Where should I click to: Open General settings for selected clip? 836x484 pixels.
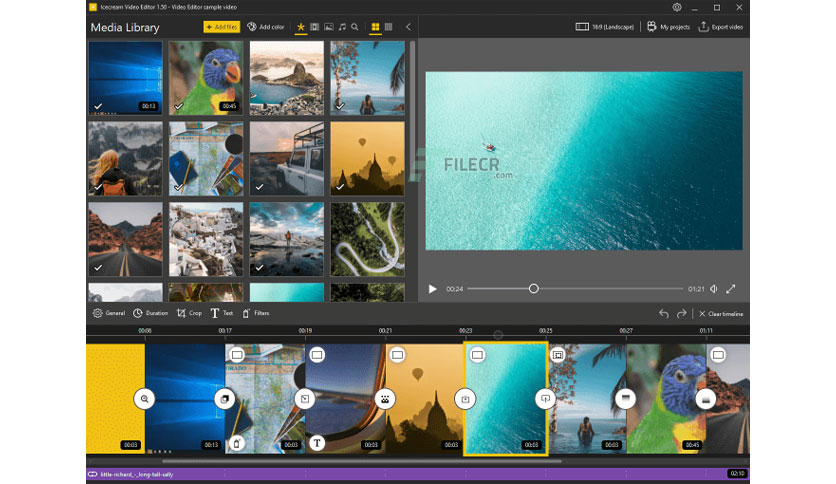tap(109, 313)
